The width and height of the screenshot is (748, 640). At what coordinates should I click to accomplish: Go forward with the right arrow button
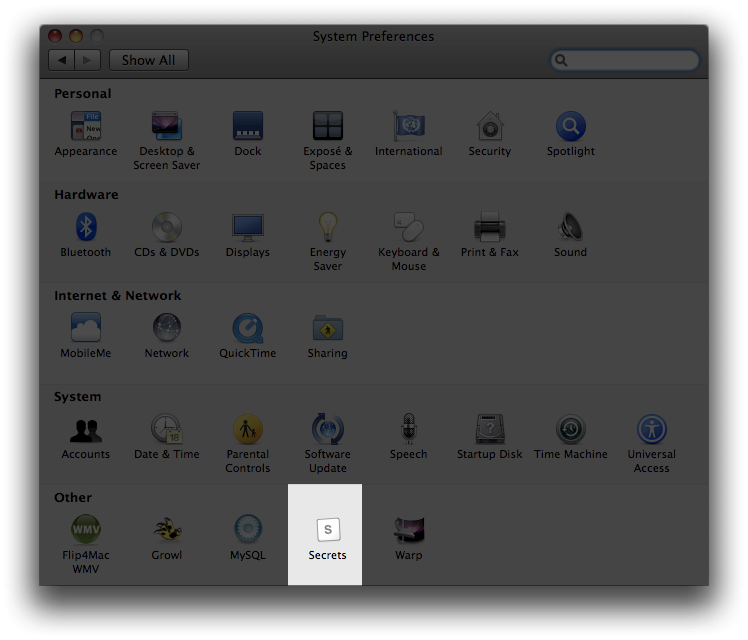[87, 60]
